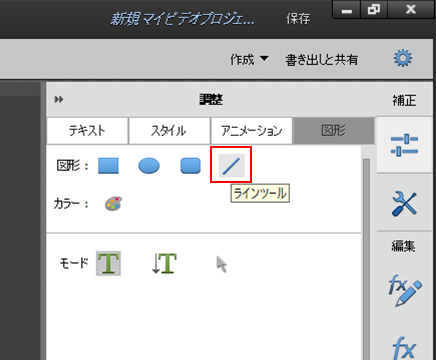
Task: Open the adjustment sliders panel icon
Action: pos(405,145)
